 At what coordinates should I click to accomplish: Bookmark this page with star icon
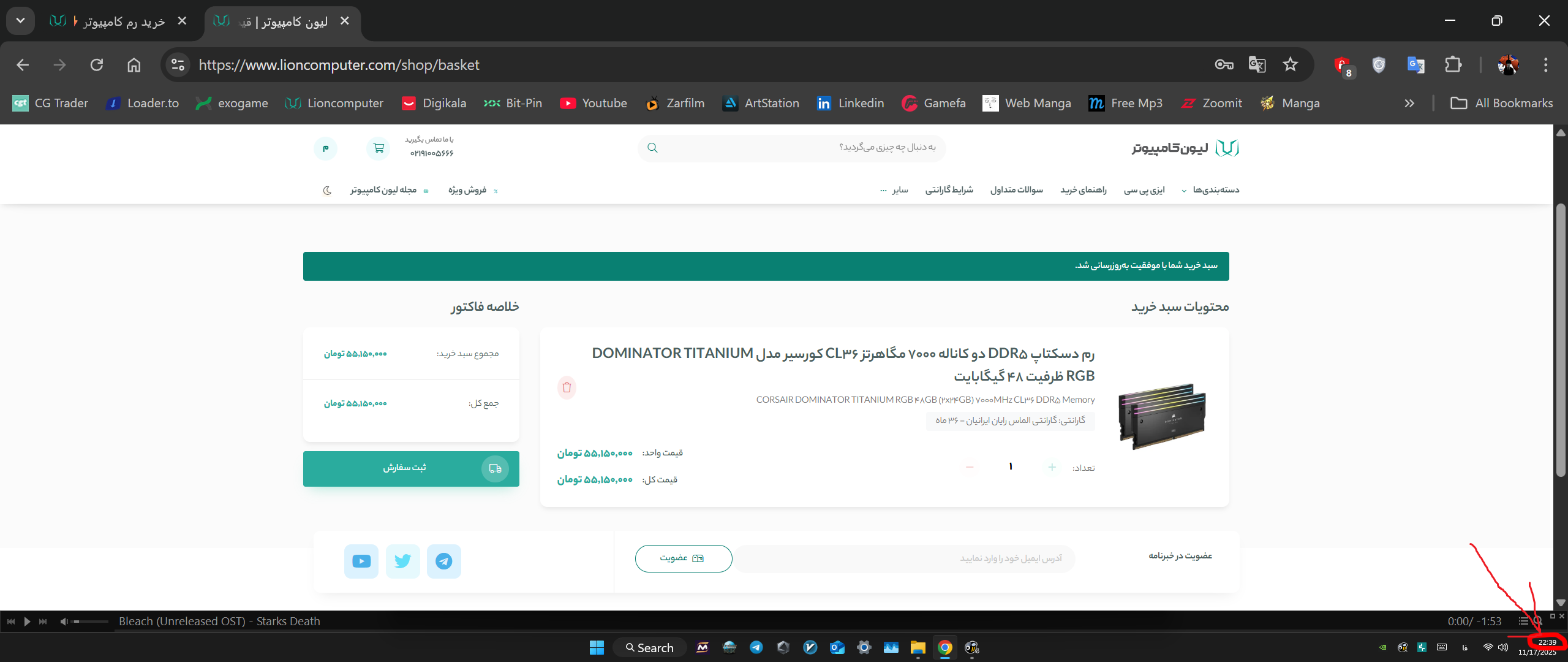pyautogui.click(x=1291, y=64)
